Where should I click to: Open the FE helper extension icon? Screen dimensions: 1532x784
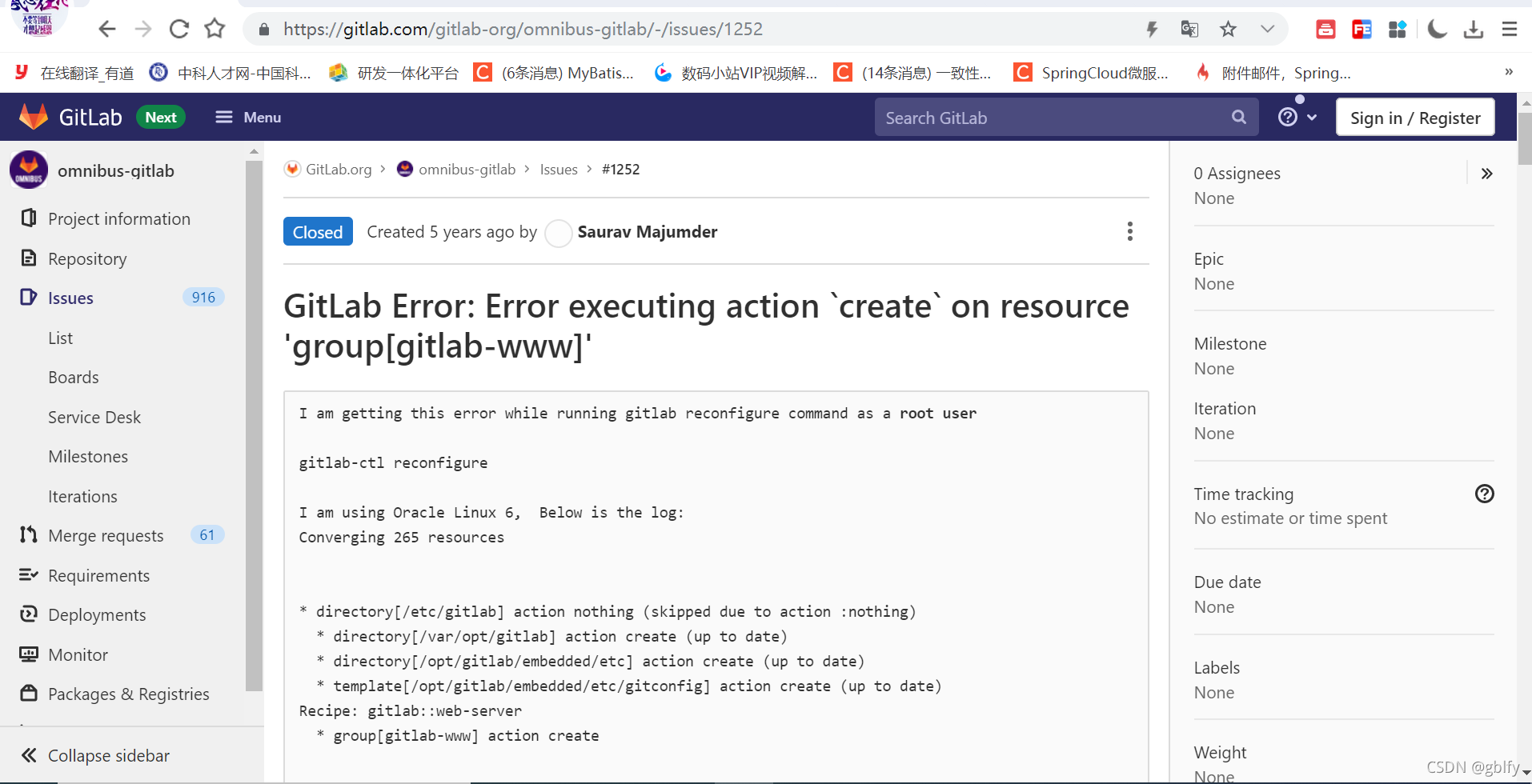tap(1362, 30)
